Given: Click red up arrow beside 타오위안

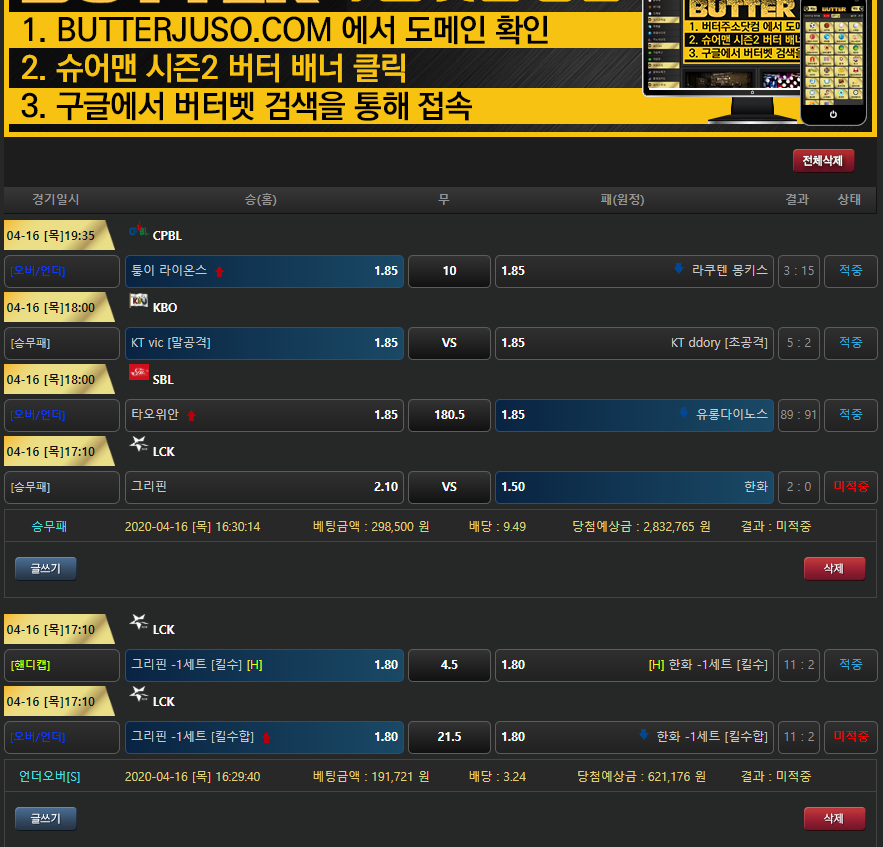Looking at the screenshot, I should (191, 415).
